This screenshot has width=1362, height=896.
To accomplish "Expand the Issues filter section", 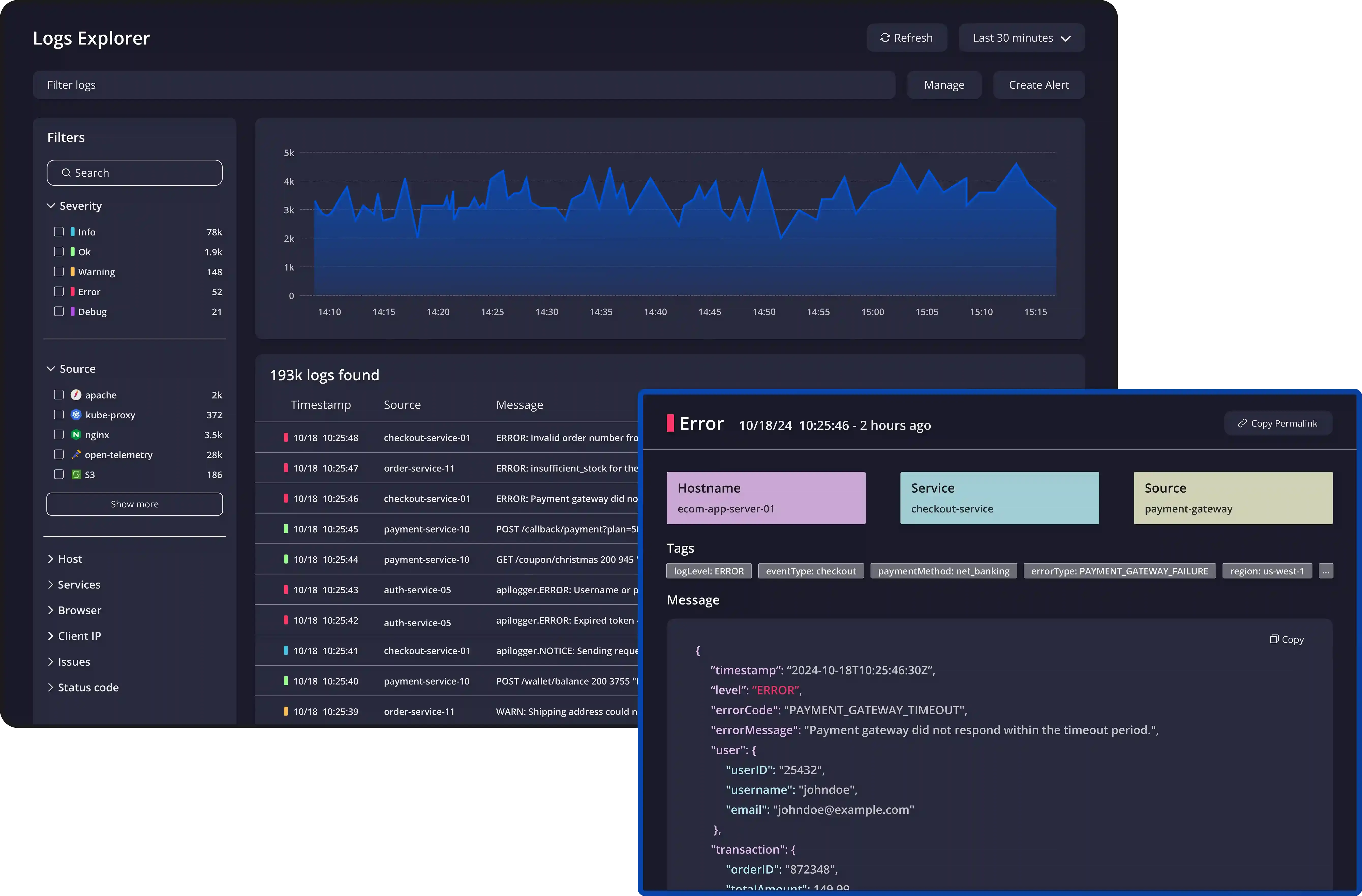I will coord(69,662).
